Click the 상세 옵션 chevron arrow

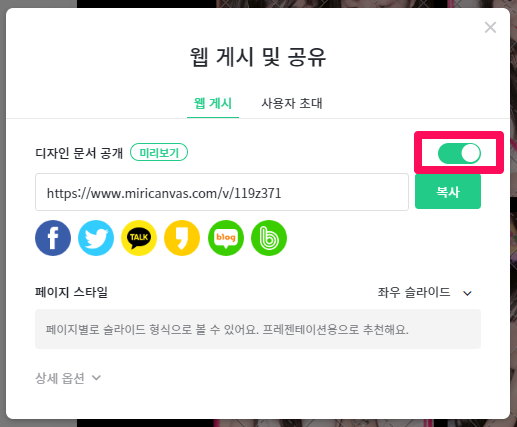click(96, 378)
